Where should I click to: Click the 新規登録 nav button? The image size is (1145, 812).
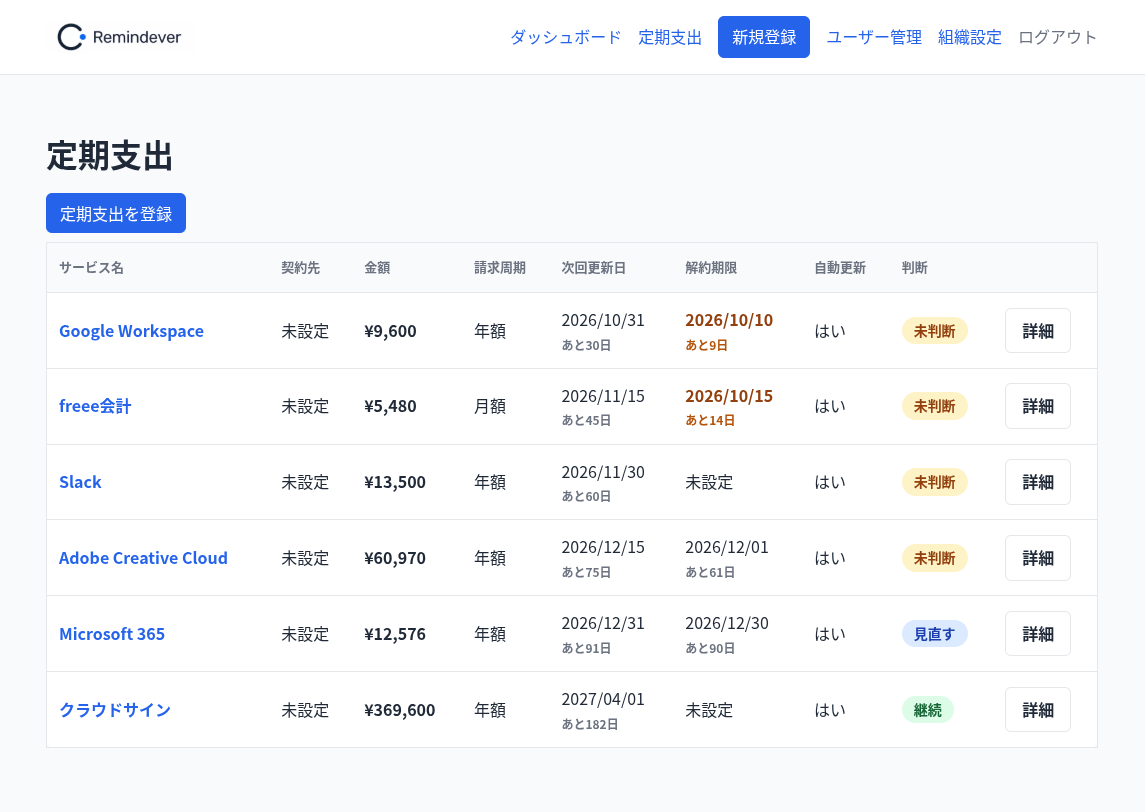click(764, 37)
